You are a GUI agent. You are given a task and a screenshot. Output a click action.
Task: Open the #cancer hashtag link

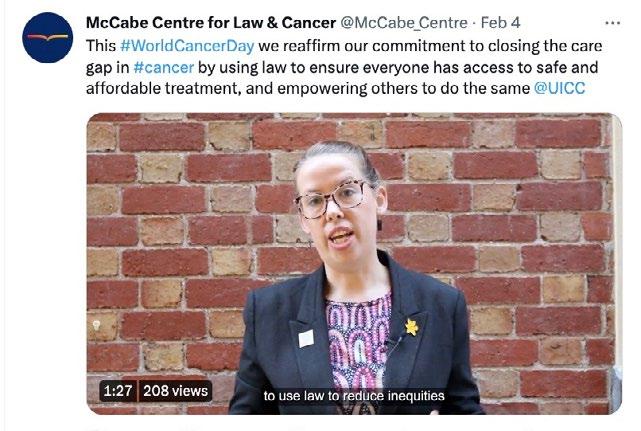click(164, 67)
